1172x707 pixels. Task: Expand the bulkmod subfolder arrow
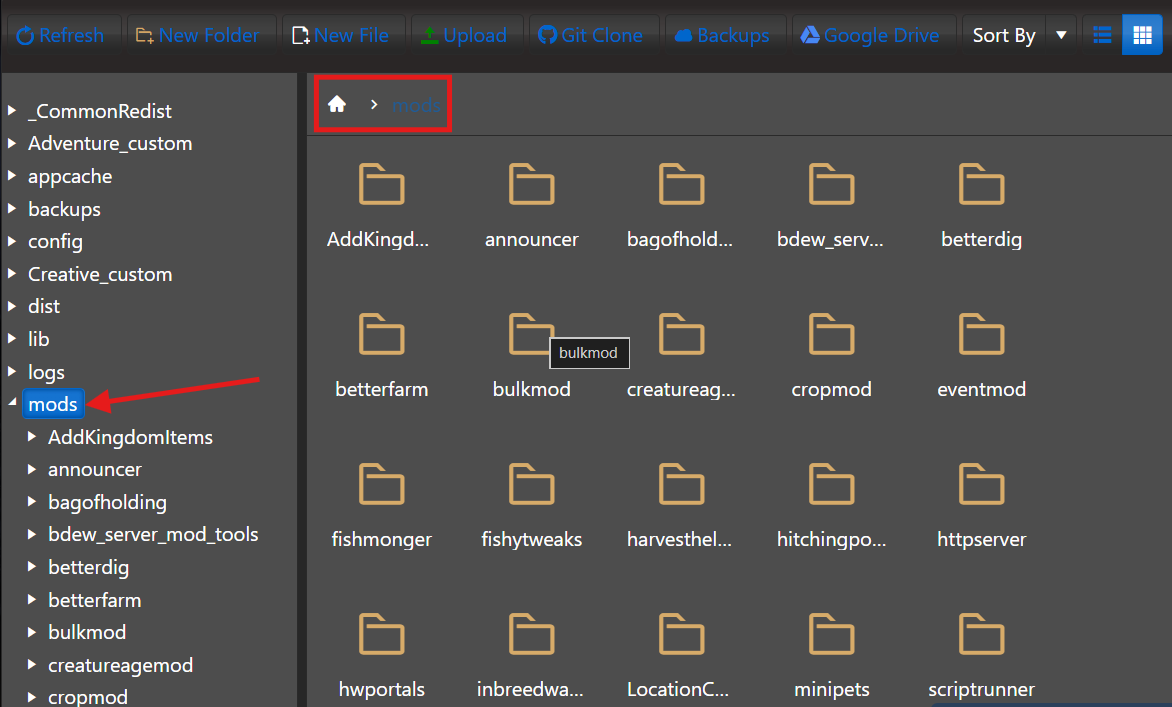[x=31, y=632]
